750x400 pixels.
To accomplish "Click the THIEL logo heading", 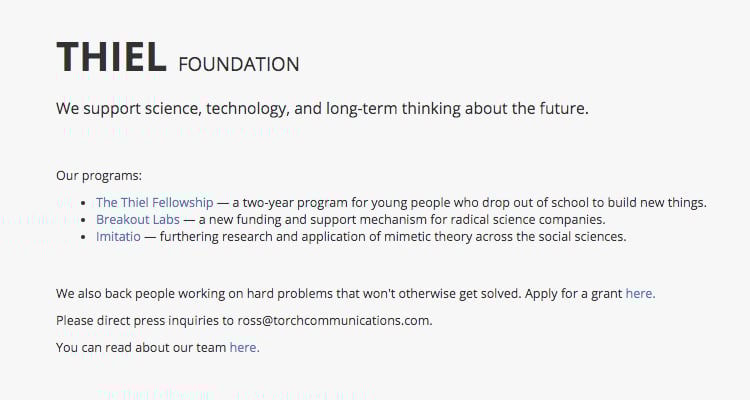I will [x=111, y=58].
